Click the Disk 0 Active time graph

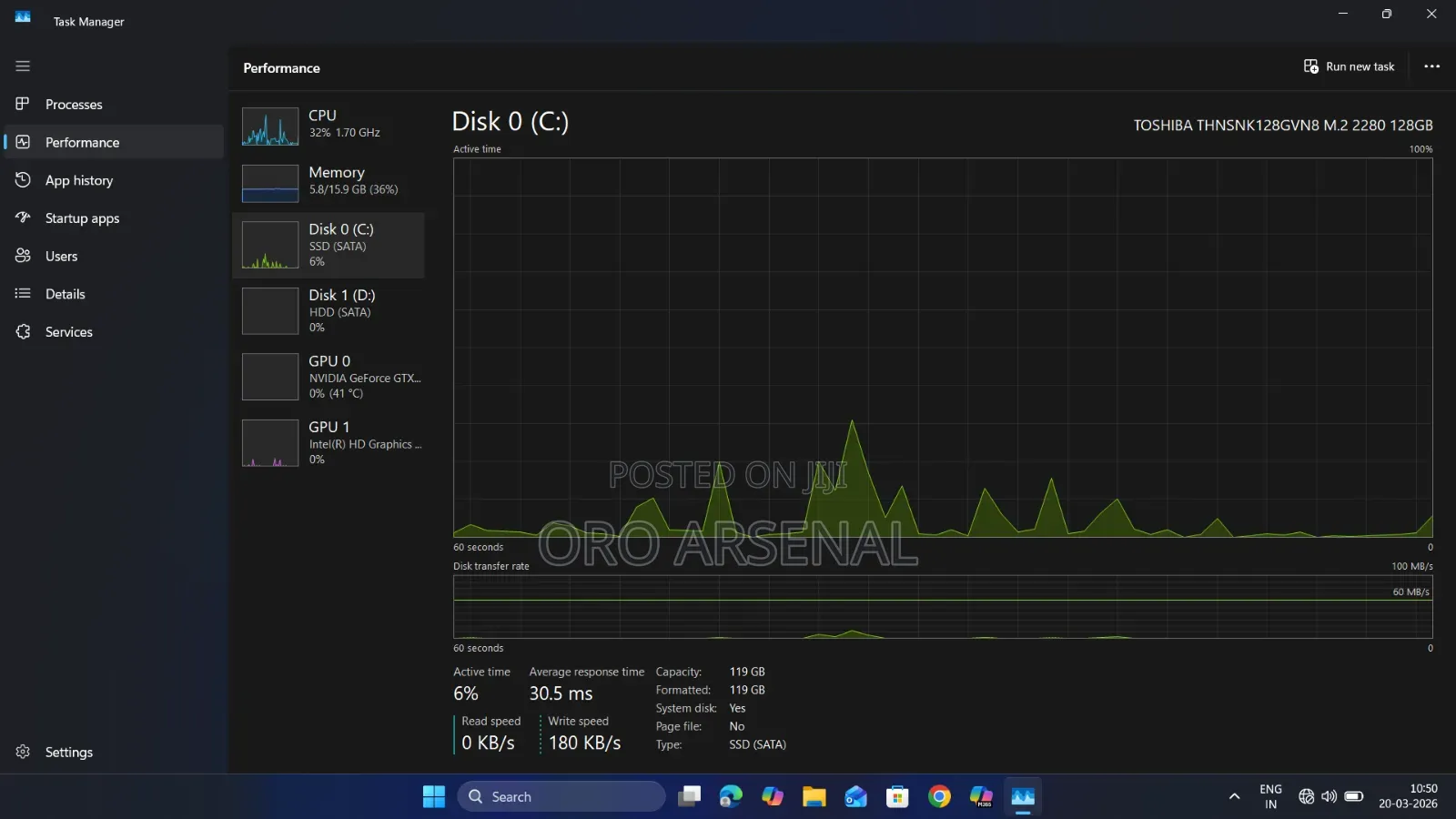(x=943, y=348)
